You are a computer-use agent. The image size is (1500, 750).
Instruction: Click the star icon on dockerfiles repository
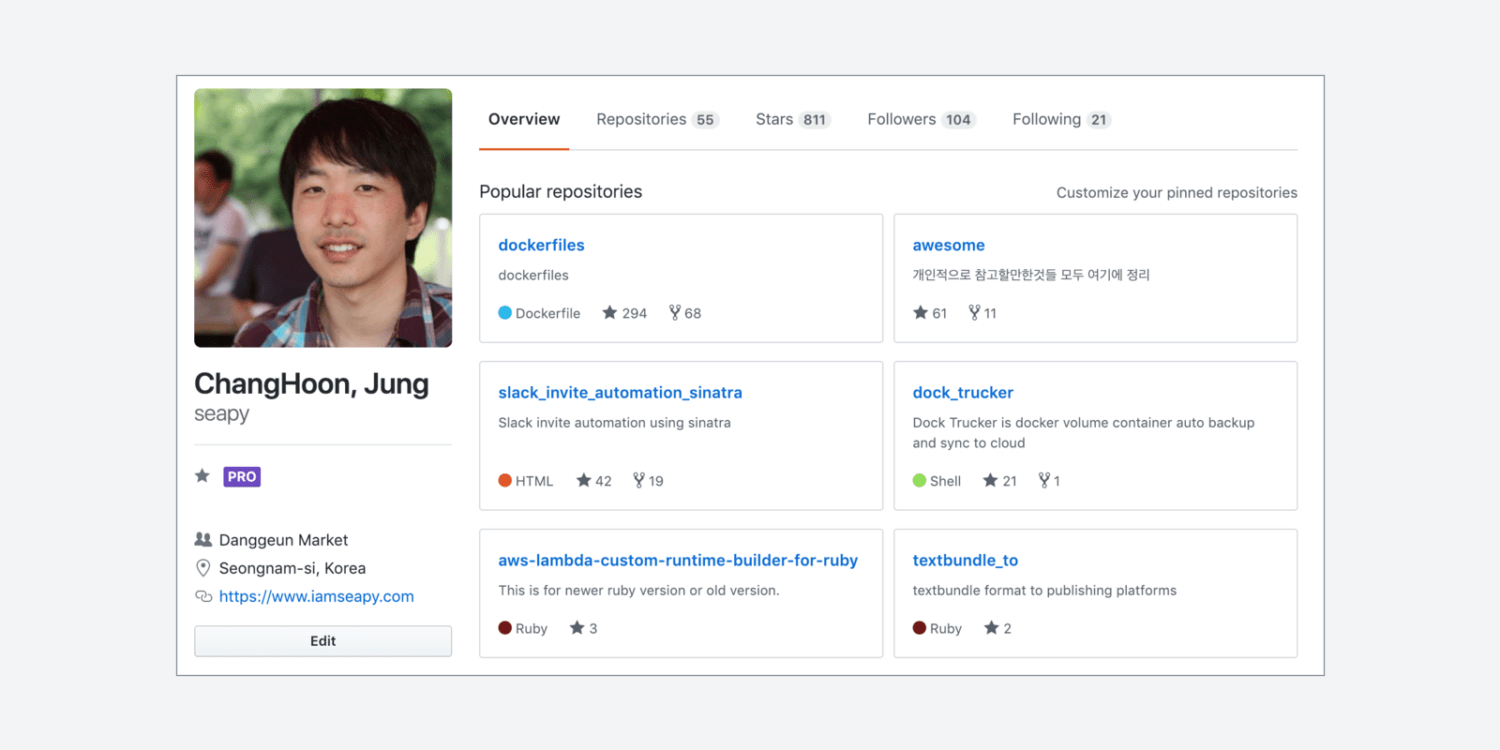coord(609,313)
